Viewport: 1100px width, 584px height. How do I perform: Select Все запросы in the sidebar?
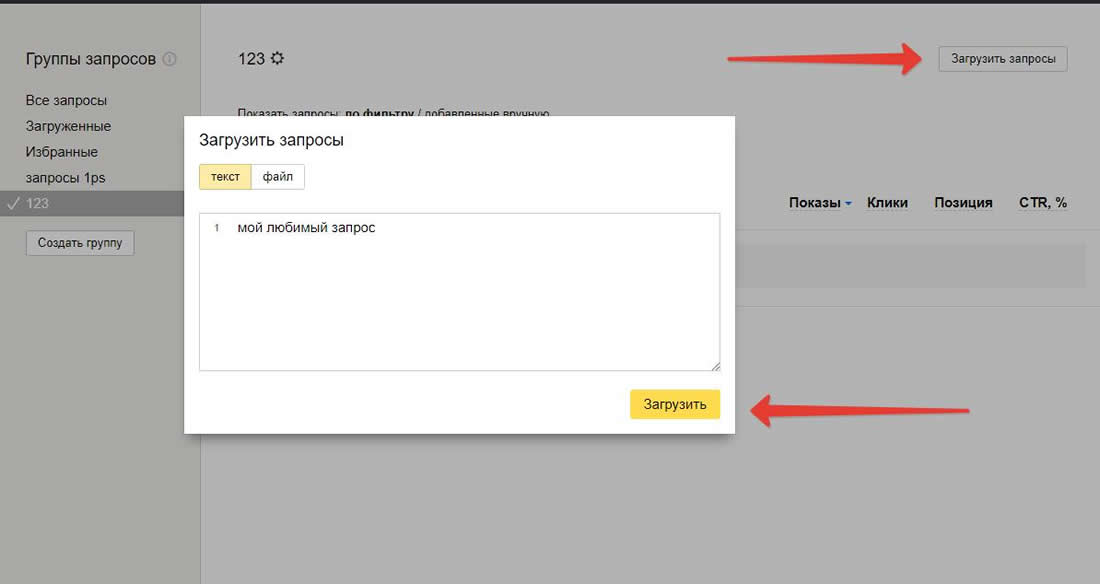(x=66, y=100)
